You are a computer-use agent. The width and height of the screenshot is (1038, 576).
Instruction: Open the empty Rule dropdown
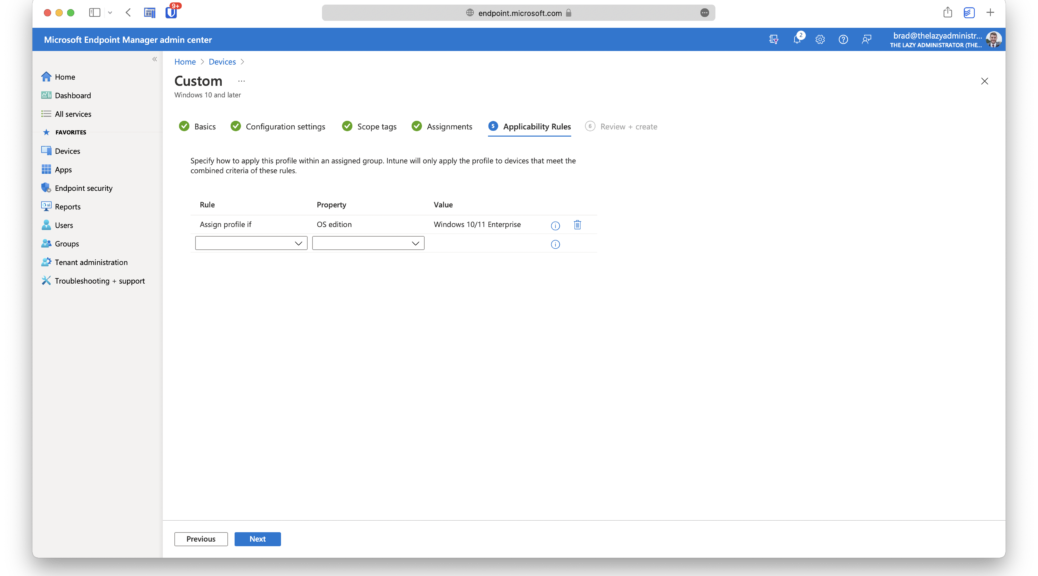(251, 244)
